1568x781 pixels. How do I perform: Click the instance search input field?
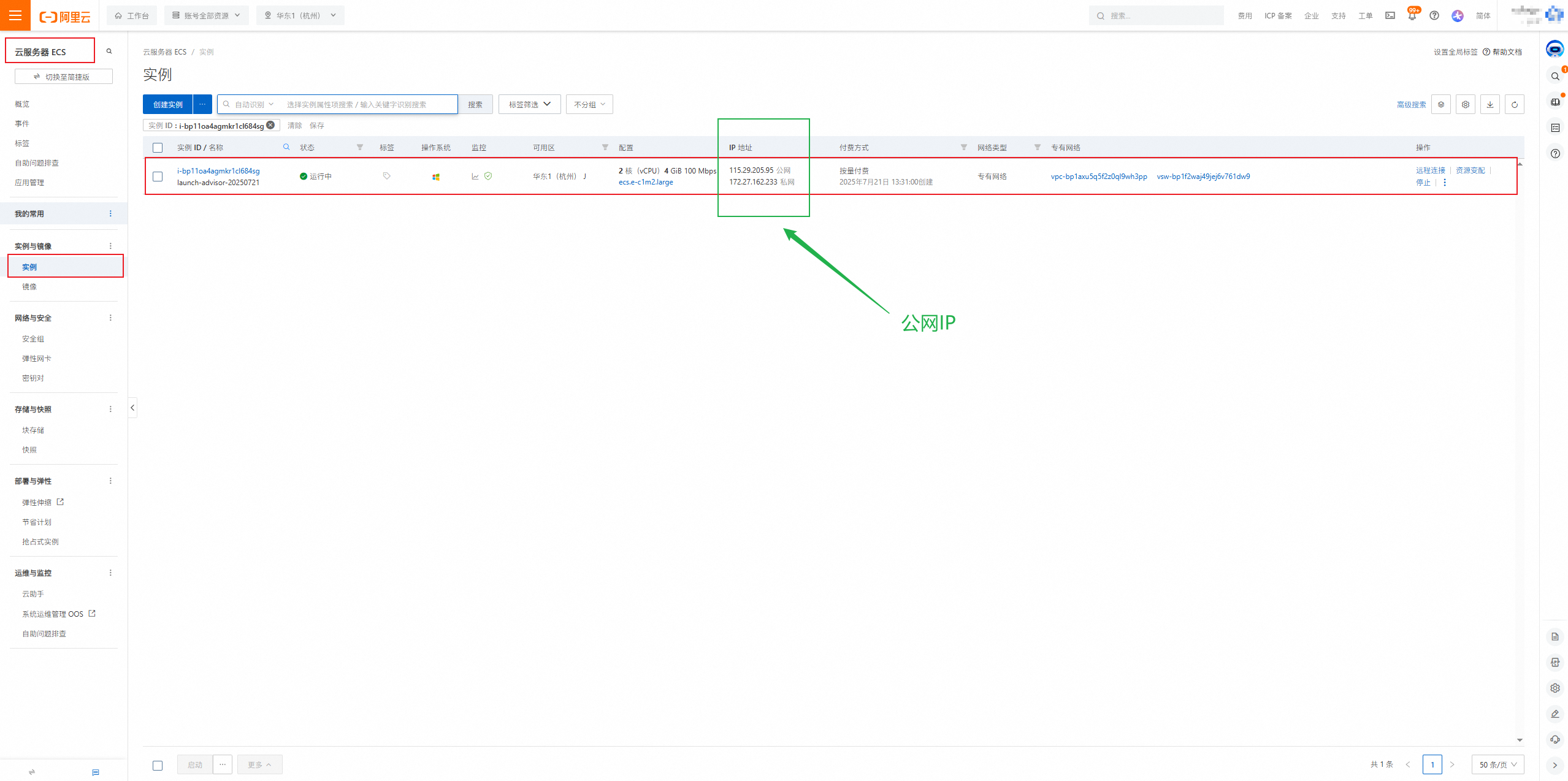(x=368, y=104)
